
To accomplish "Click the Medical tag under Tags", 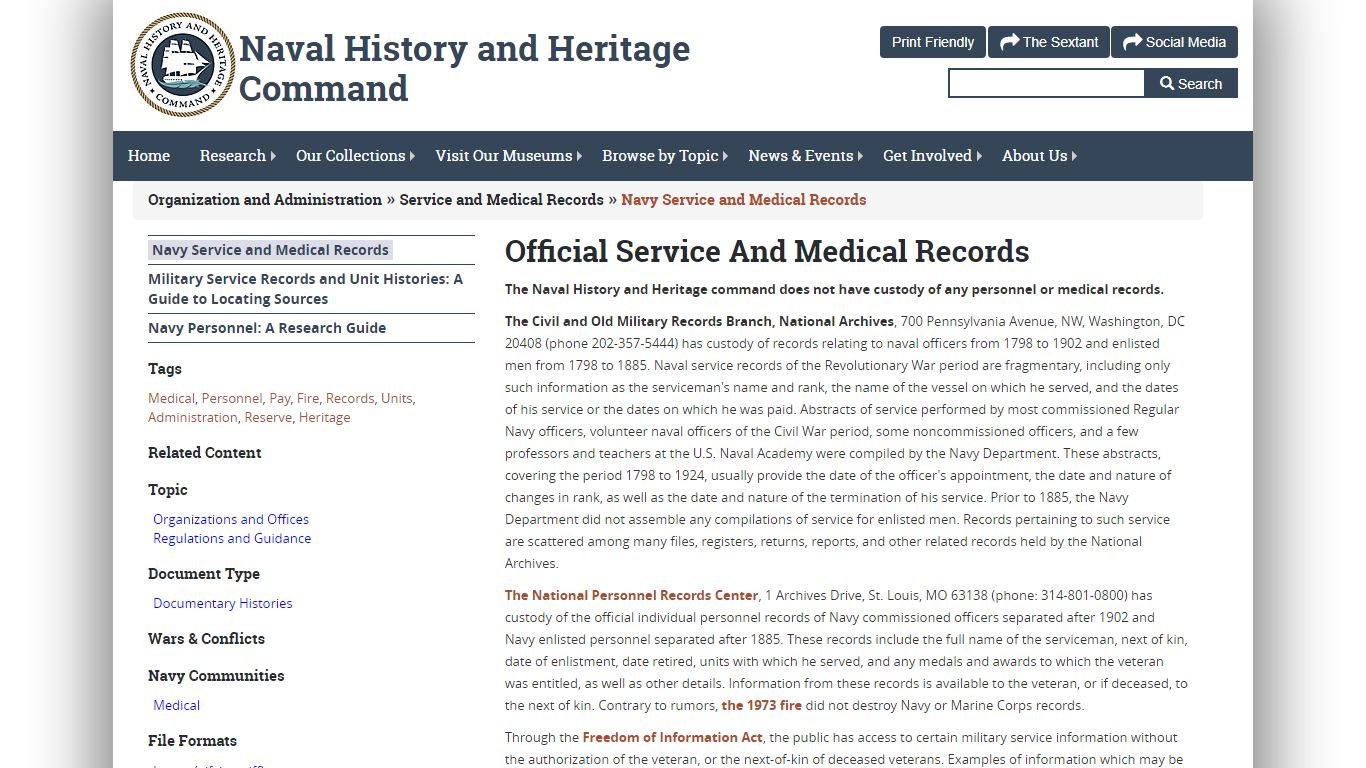I will point(171,398).
